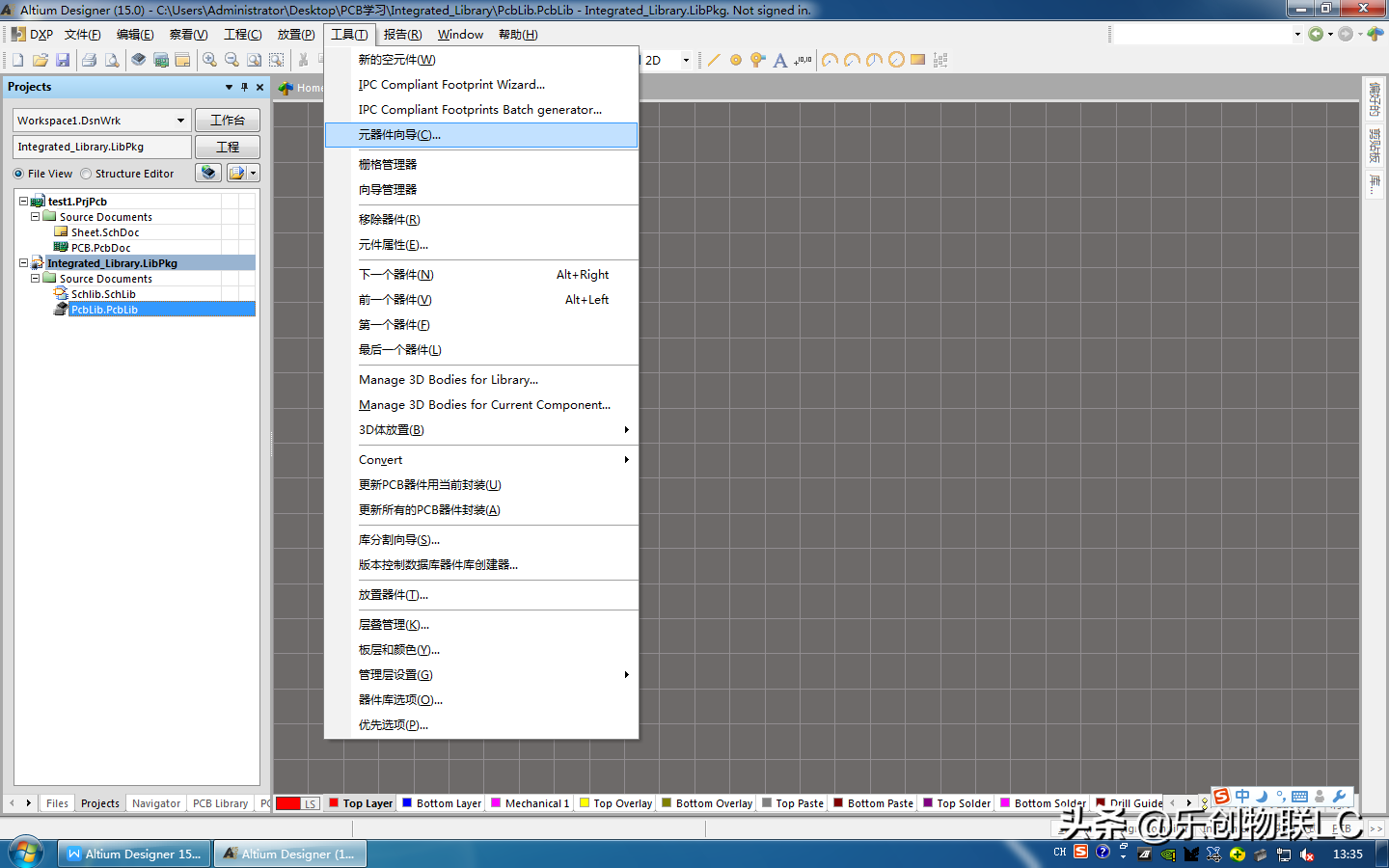This screenshot has width=1389, height=868.
Task: Click the Save floppy disk icon
Action: (x=63, y=60)
